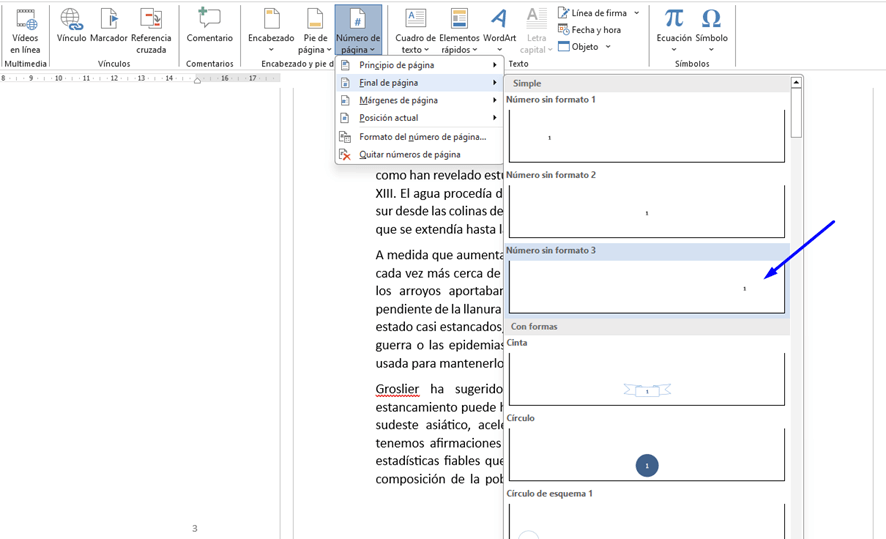886x539 pixels.
Task: Expand the Encabezado dropdown
Action: point(271,32)
